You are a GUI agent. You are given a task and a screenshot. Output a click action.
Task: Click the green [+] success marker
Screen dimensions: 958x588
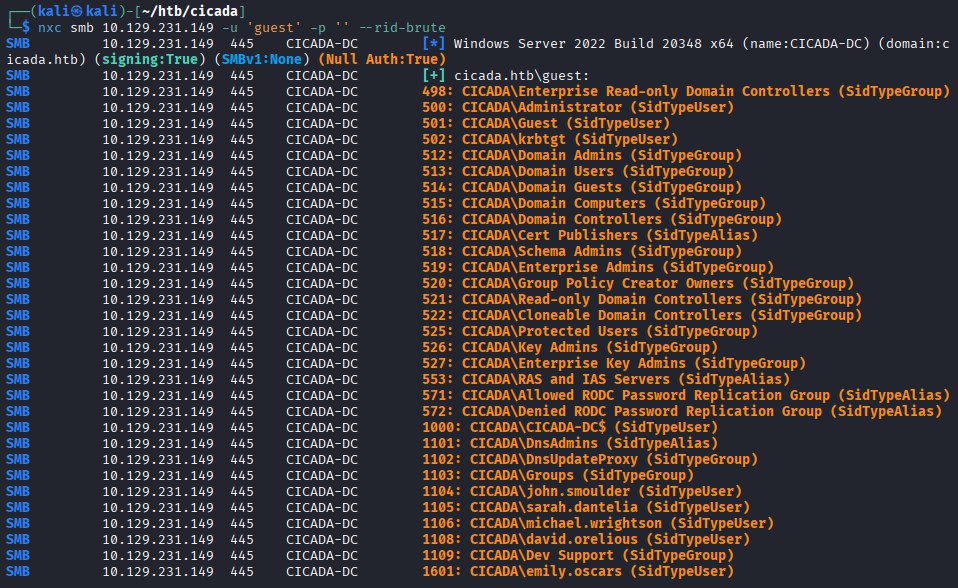pyautogui.click(x=433, y=76)
